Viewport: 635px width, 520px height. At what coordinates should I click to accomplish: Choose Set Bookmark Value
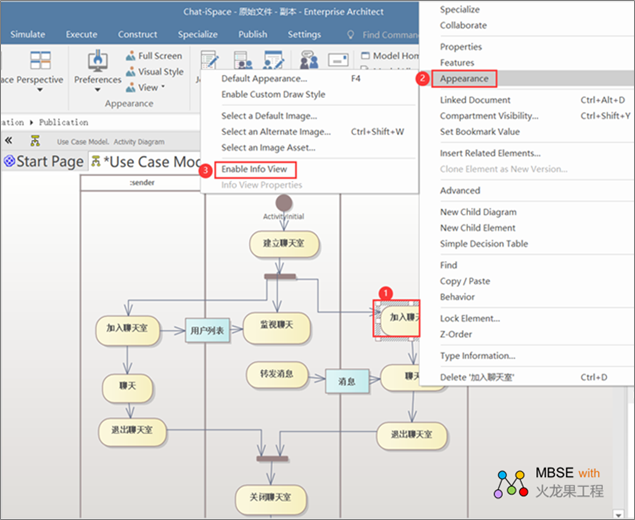tap(480, 132)
